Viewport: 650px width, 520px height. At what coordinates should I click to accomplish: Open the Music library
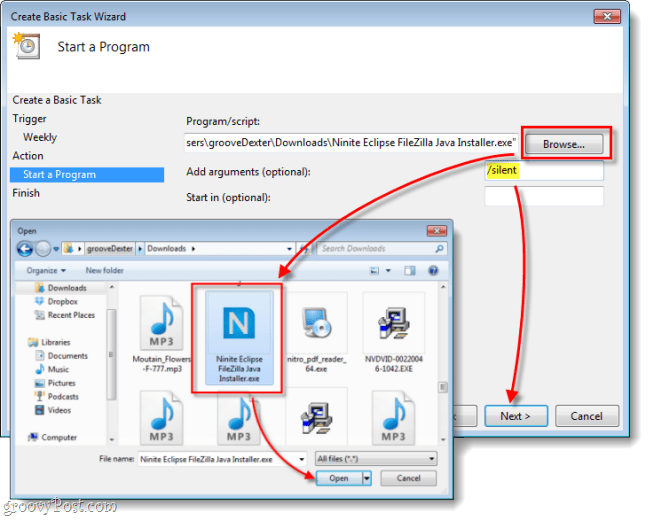point(52,369)
